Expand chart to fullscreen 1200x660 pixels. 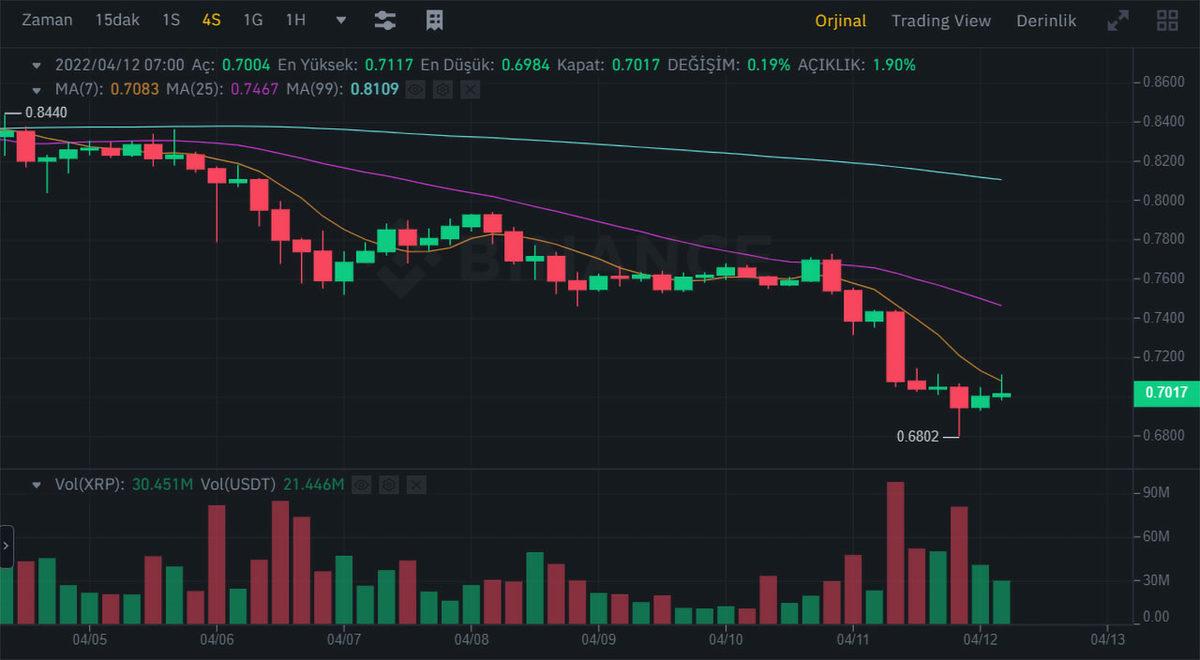click(x=1117, y=21)
